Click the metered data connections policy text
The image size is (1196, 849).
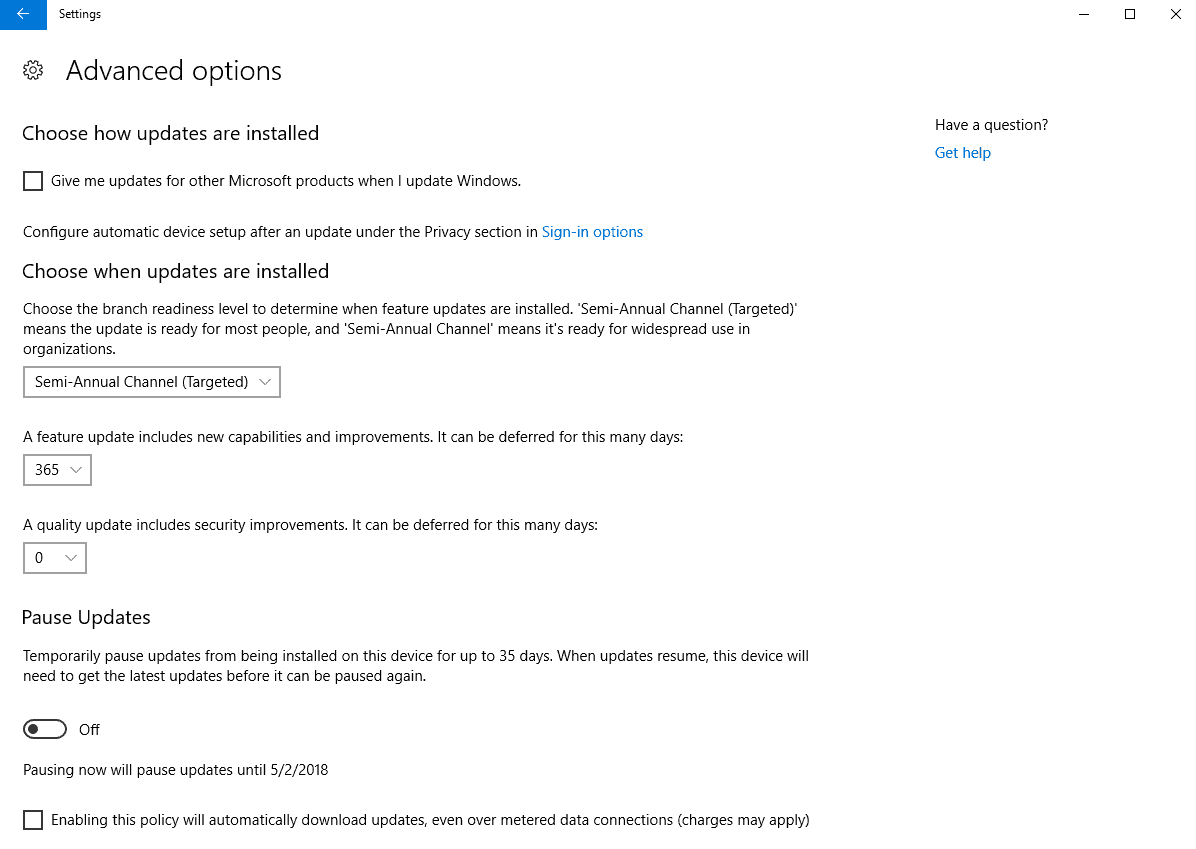click(x=430, y=820)
